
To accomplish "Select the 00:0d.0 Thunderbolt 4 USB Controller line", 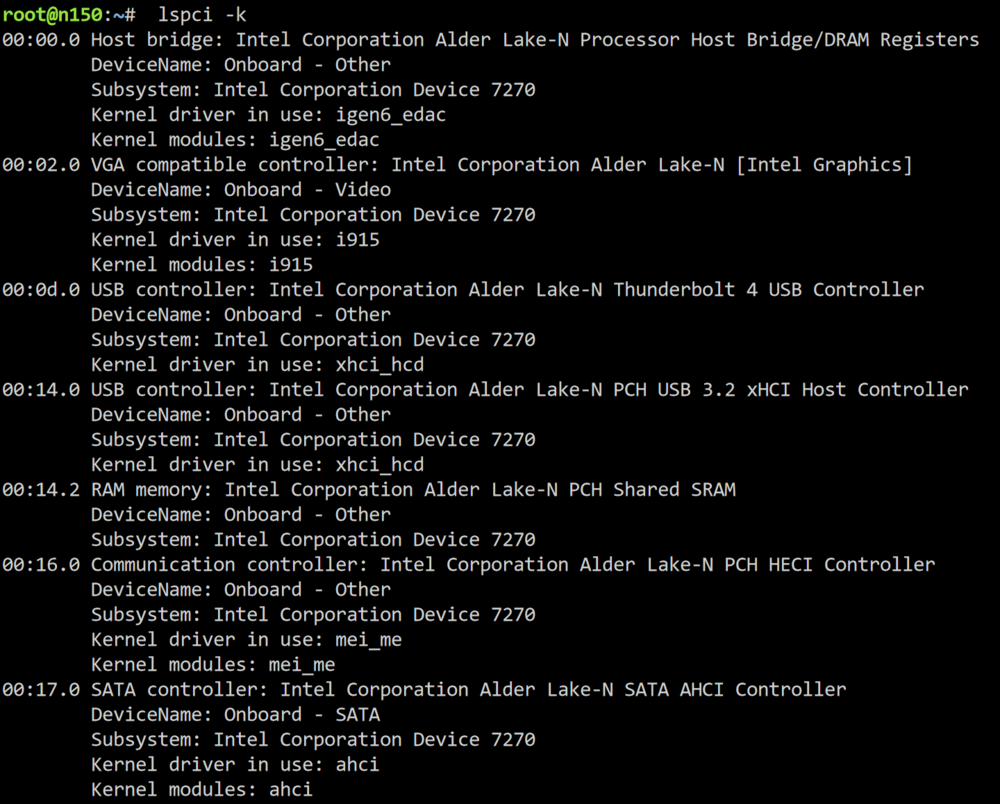I will pos(462,289).
